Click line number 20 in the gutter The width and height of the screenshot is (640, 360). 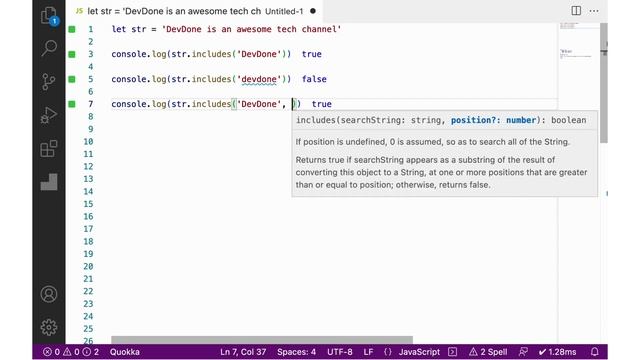88,267
